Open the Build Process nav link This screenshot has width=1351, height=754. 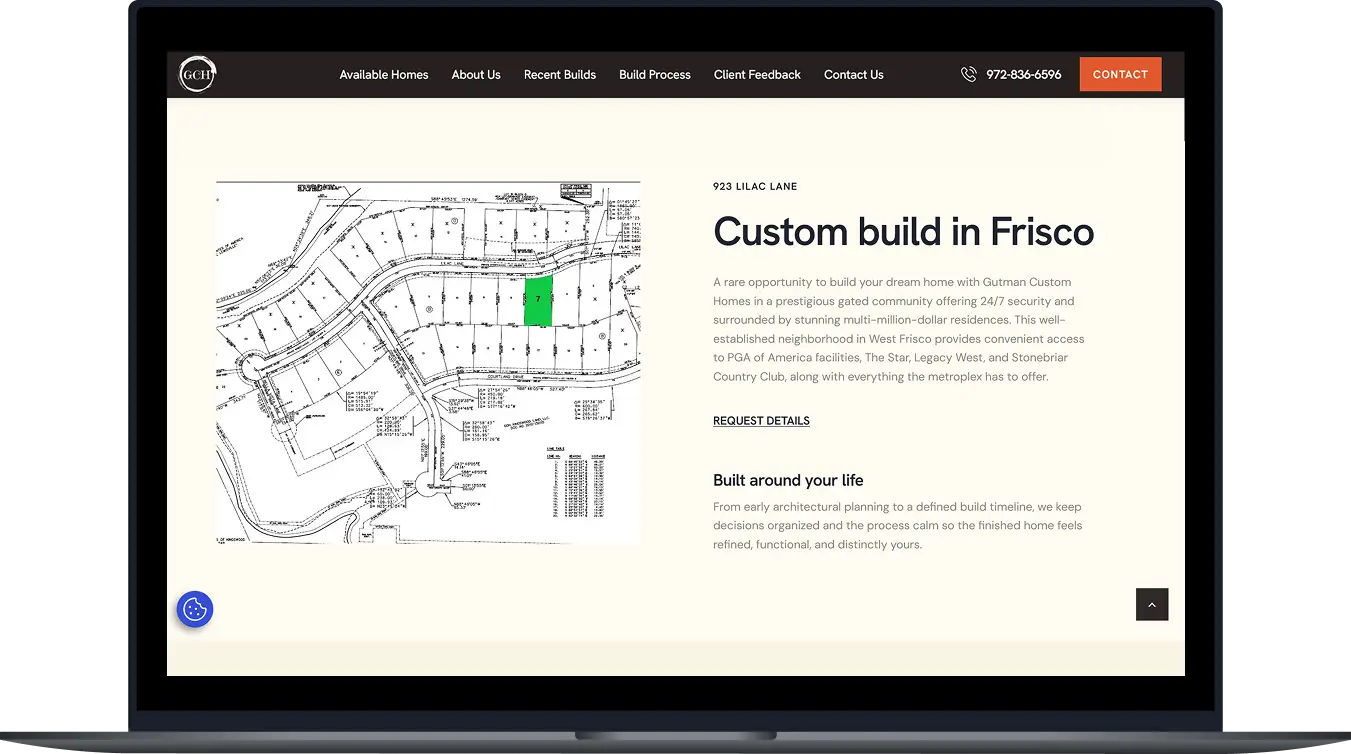[654, 75]
